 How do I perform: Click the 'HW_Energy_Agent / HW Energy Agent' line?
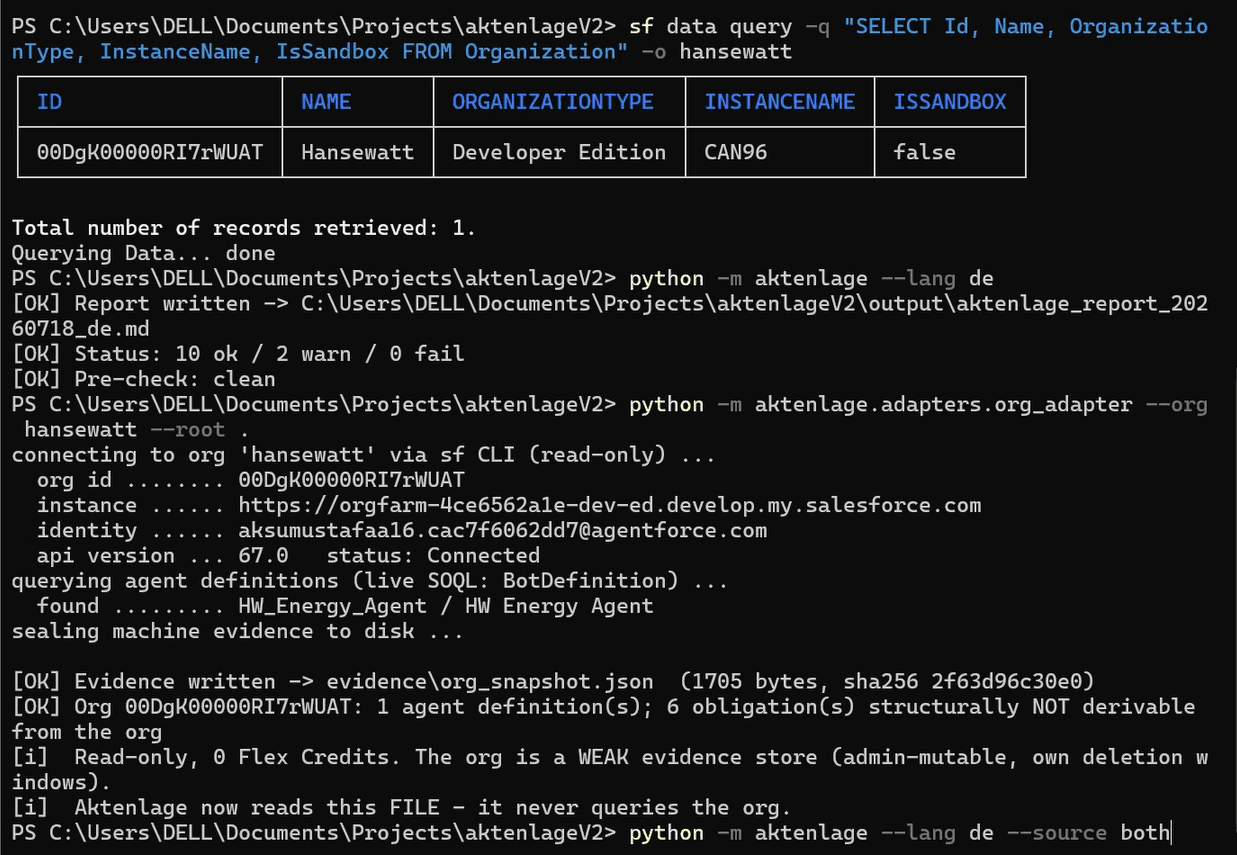[446, 606]
